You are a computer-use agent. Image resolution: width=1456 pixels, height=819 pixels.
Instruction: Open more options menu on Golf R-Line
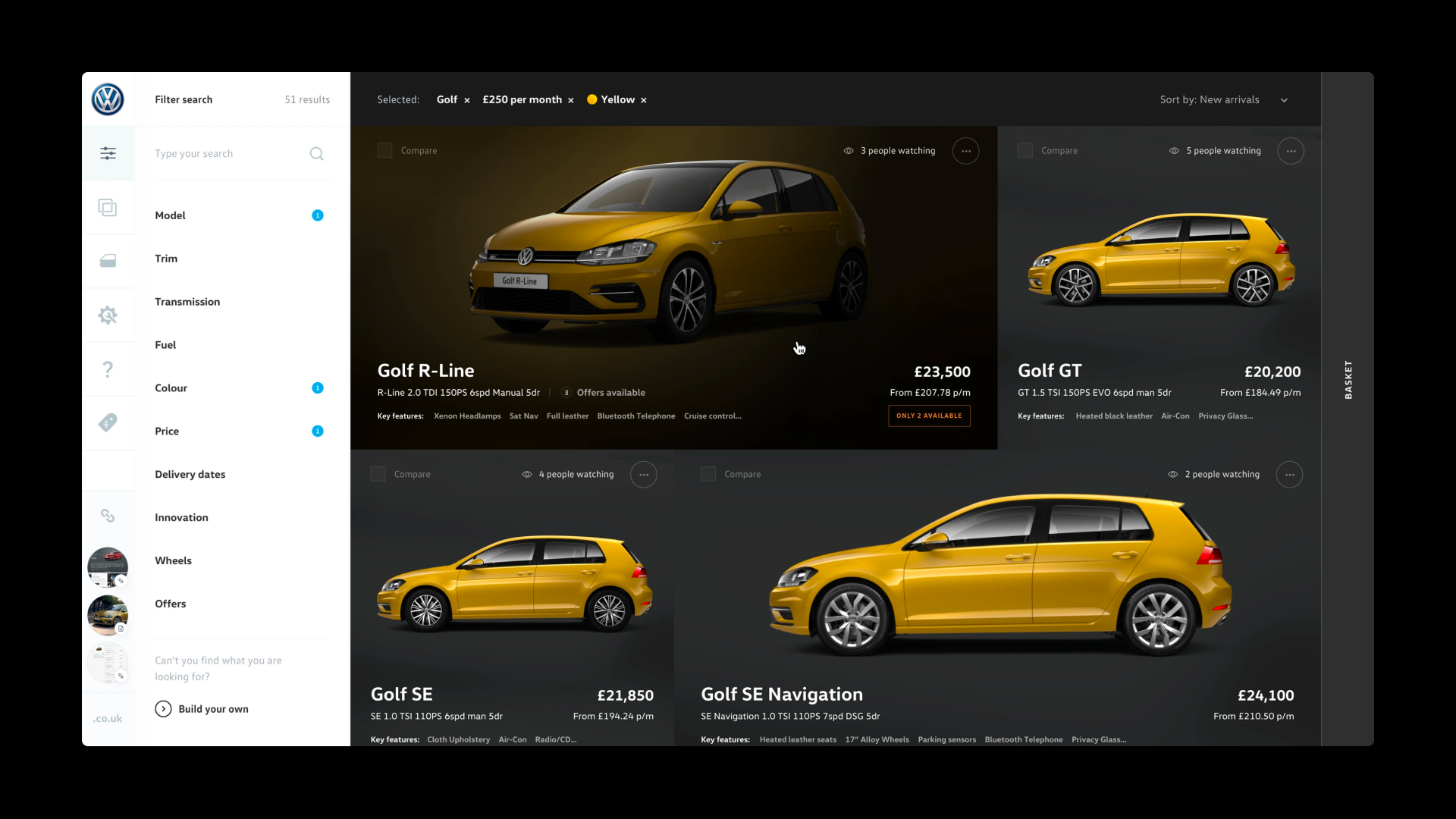[965, 151]
